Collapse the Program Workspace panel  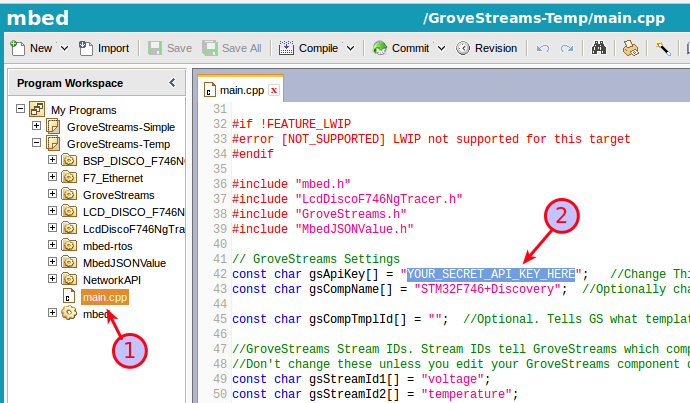click(171, 83)
